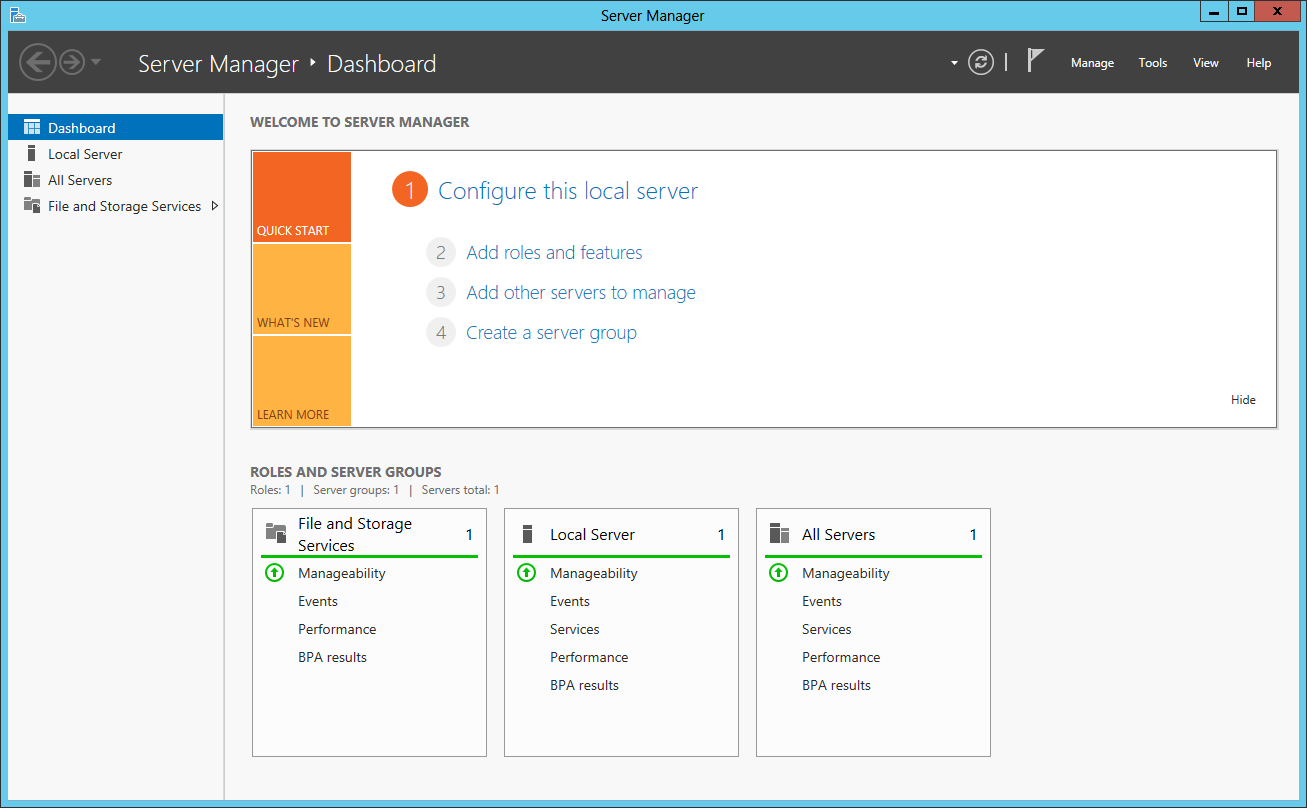
Task: Click the role icon in File and Storage Services tile
Action: tap(274, 532)
